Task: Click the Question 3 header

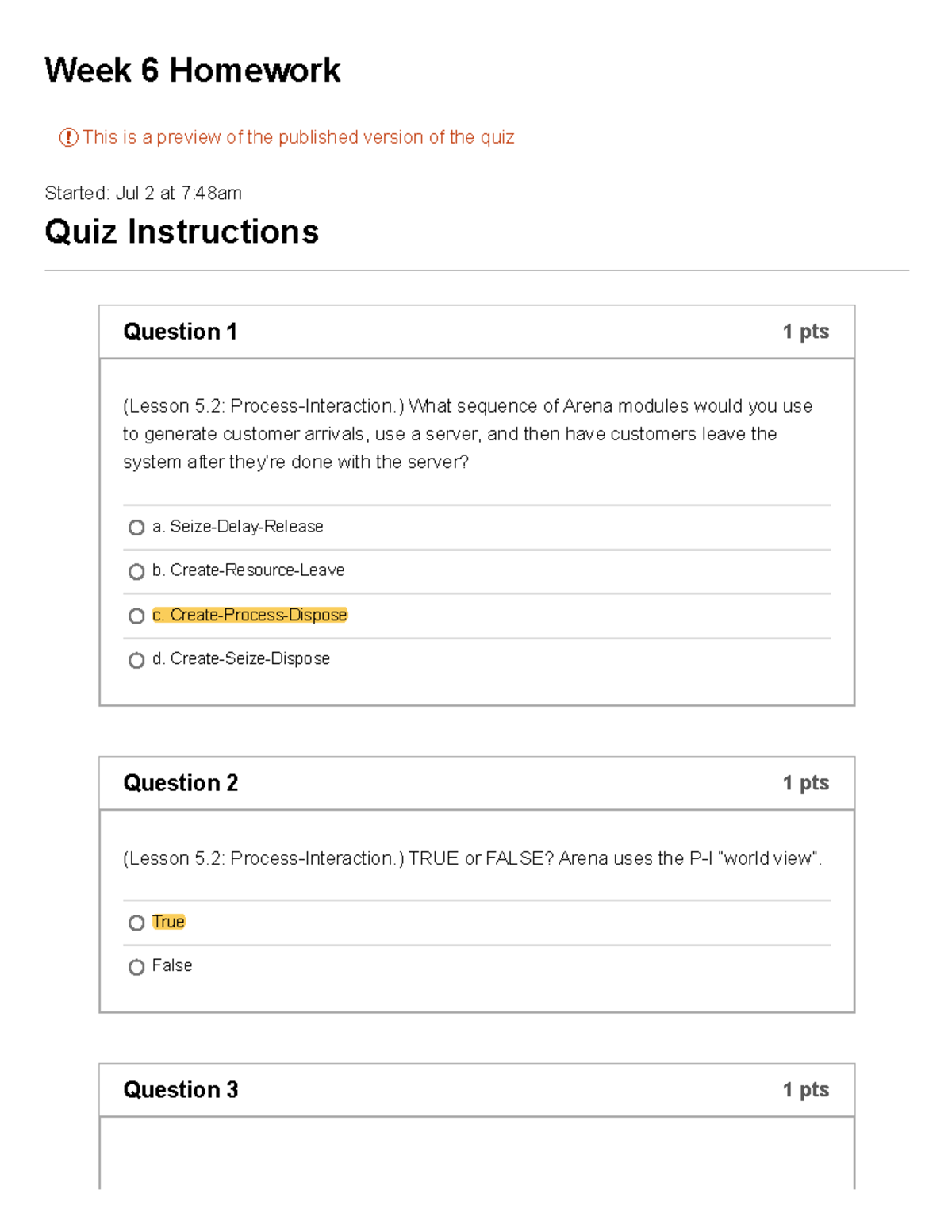Action: 180,1090
